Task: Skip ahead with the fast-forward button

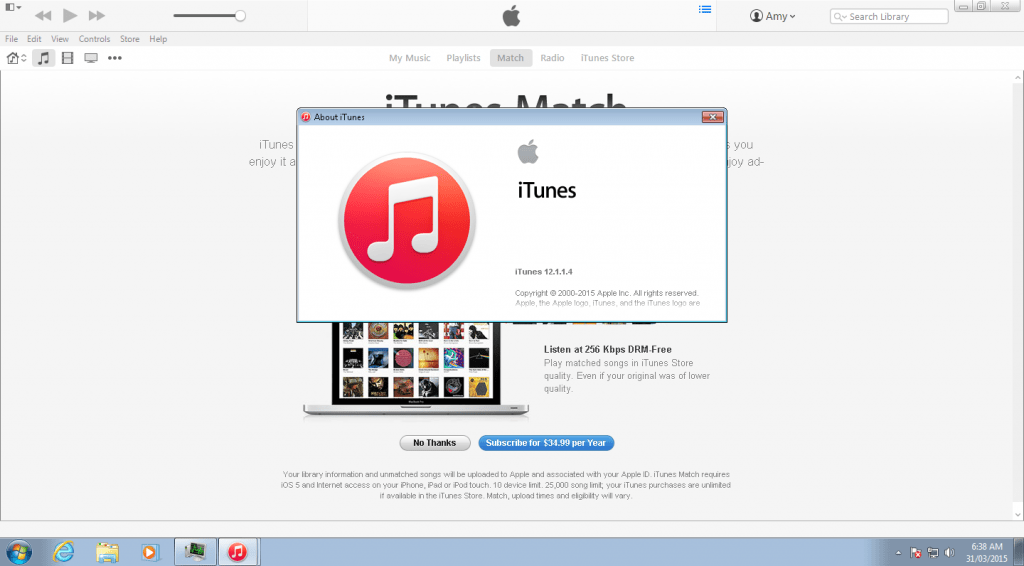Action: click(97, 16)
